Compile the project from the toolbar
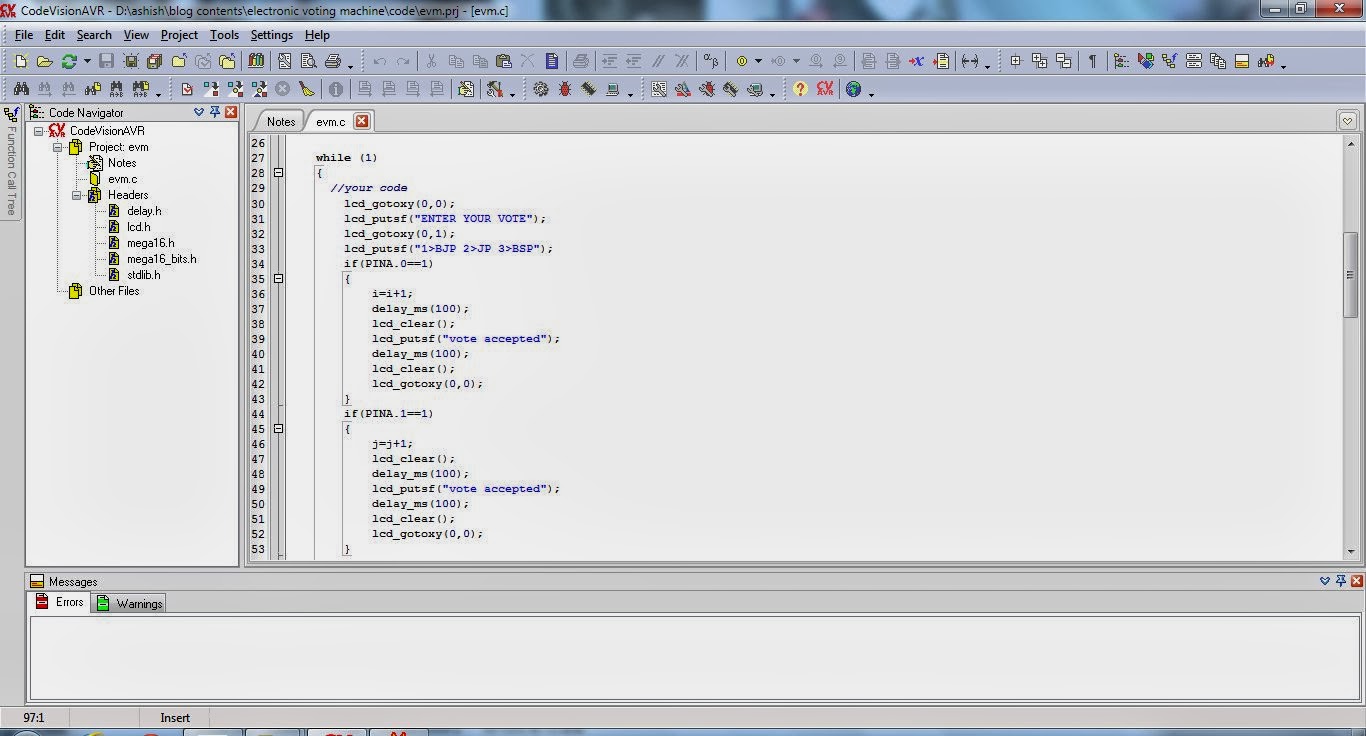The image size is (1366, 736). tap(213, 89)
